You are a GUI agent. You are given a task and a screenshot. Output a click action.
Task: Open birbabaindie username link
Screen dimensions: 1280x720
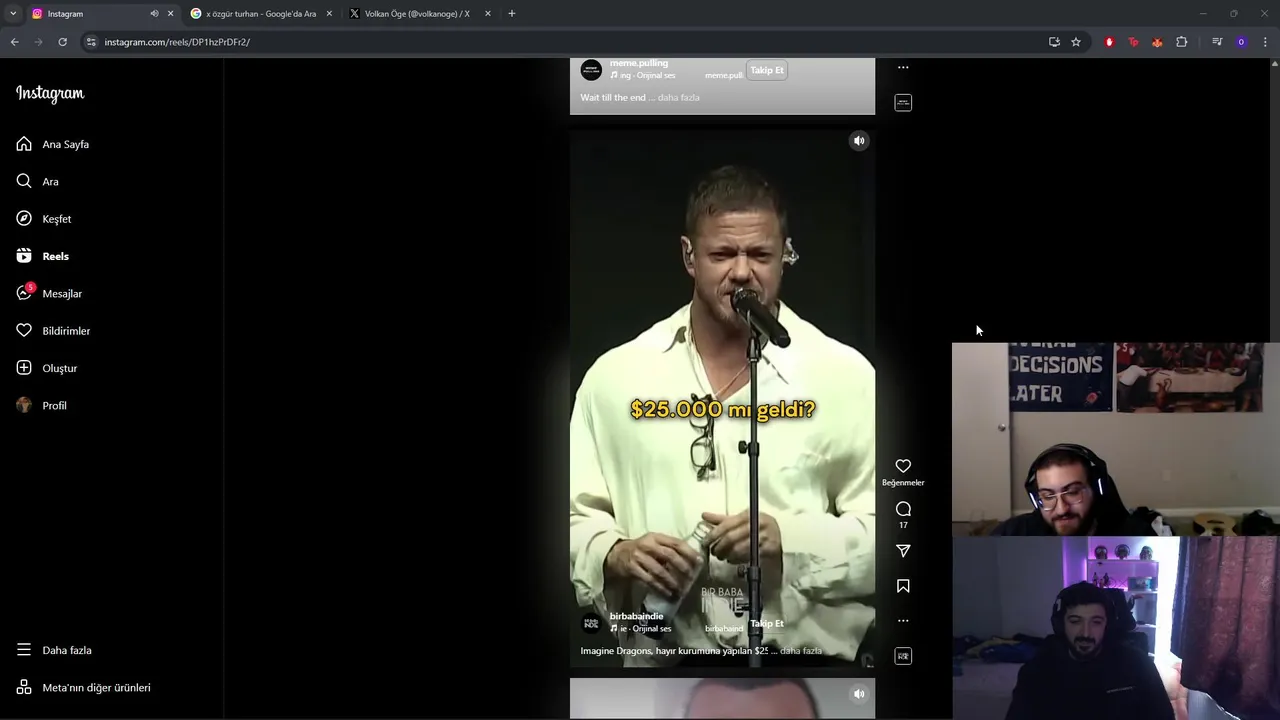[636, 616]
